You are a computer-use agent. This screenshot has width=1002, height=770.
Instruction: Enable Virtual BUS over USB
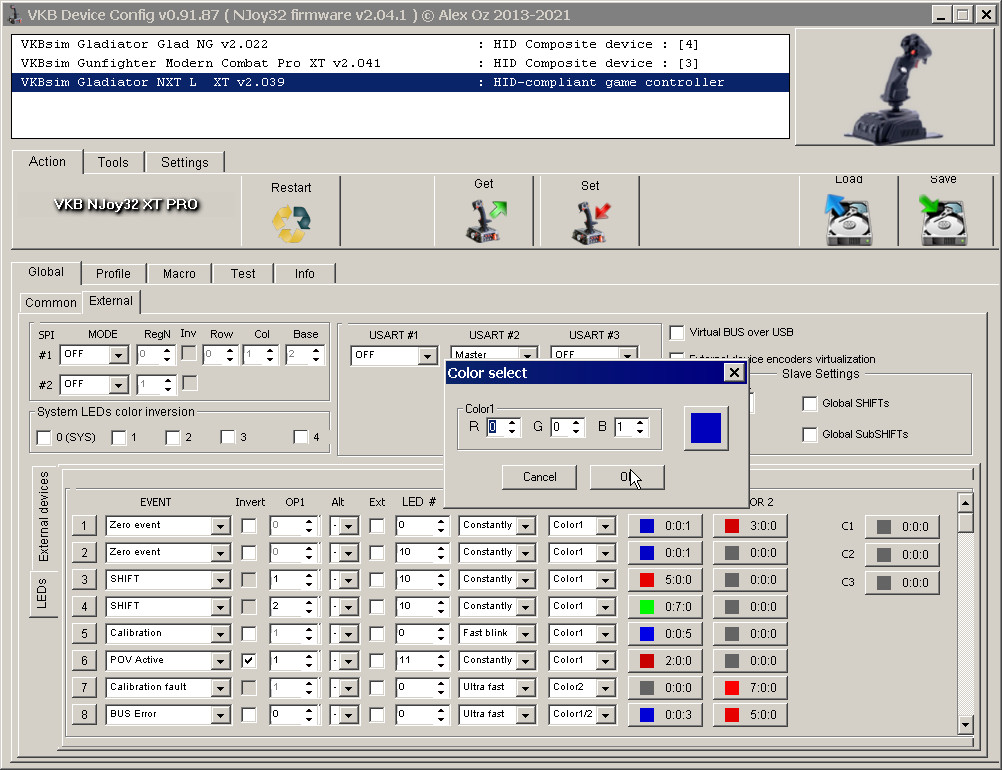[x=677, y=332]
